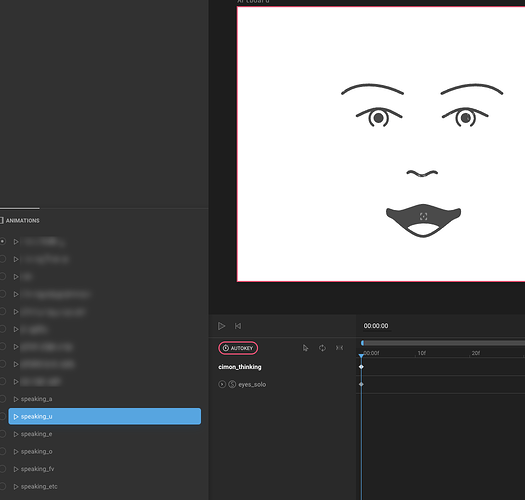
Task: Expand the speaking_fv animation triangle
Action: click(x=16, y=469)
